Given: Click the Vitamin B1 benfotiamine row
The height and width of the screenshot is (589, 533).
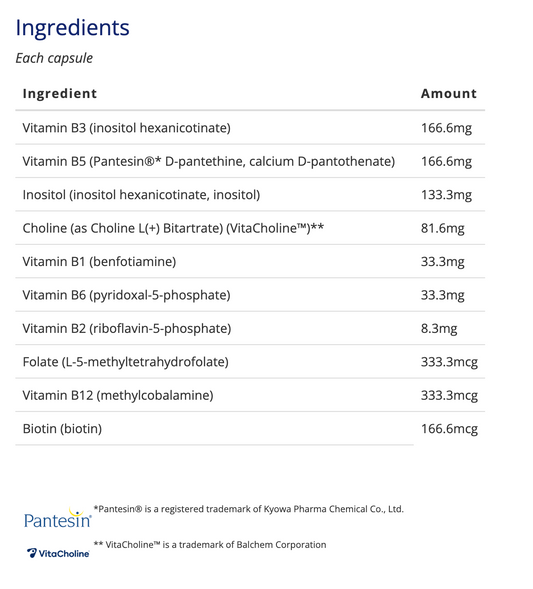Looking at the screenshot, I should [250, 261].
